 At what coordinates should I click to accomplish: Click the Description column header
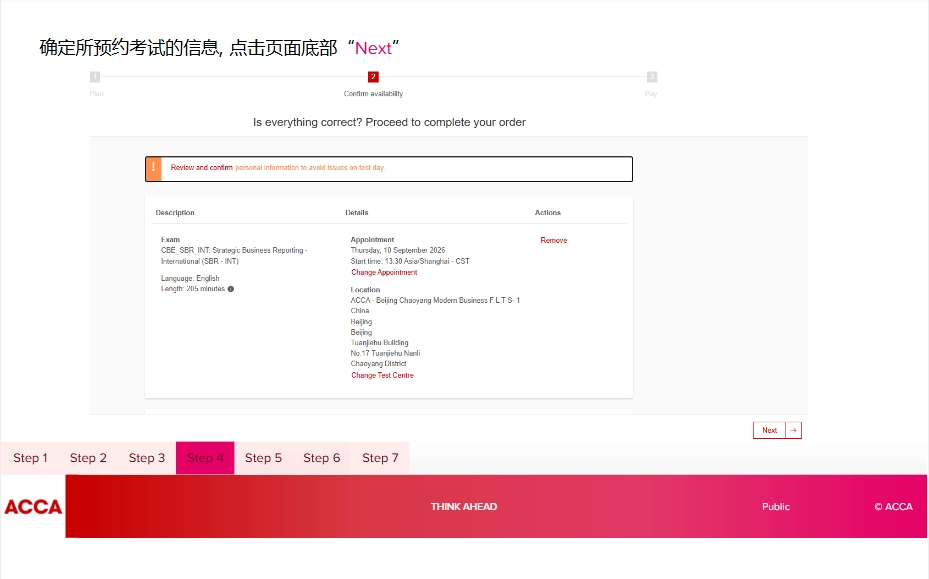tap(175, 213)
